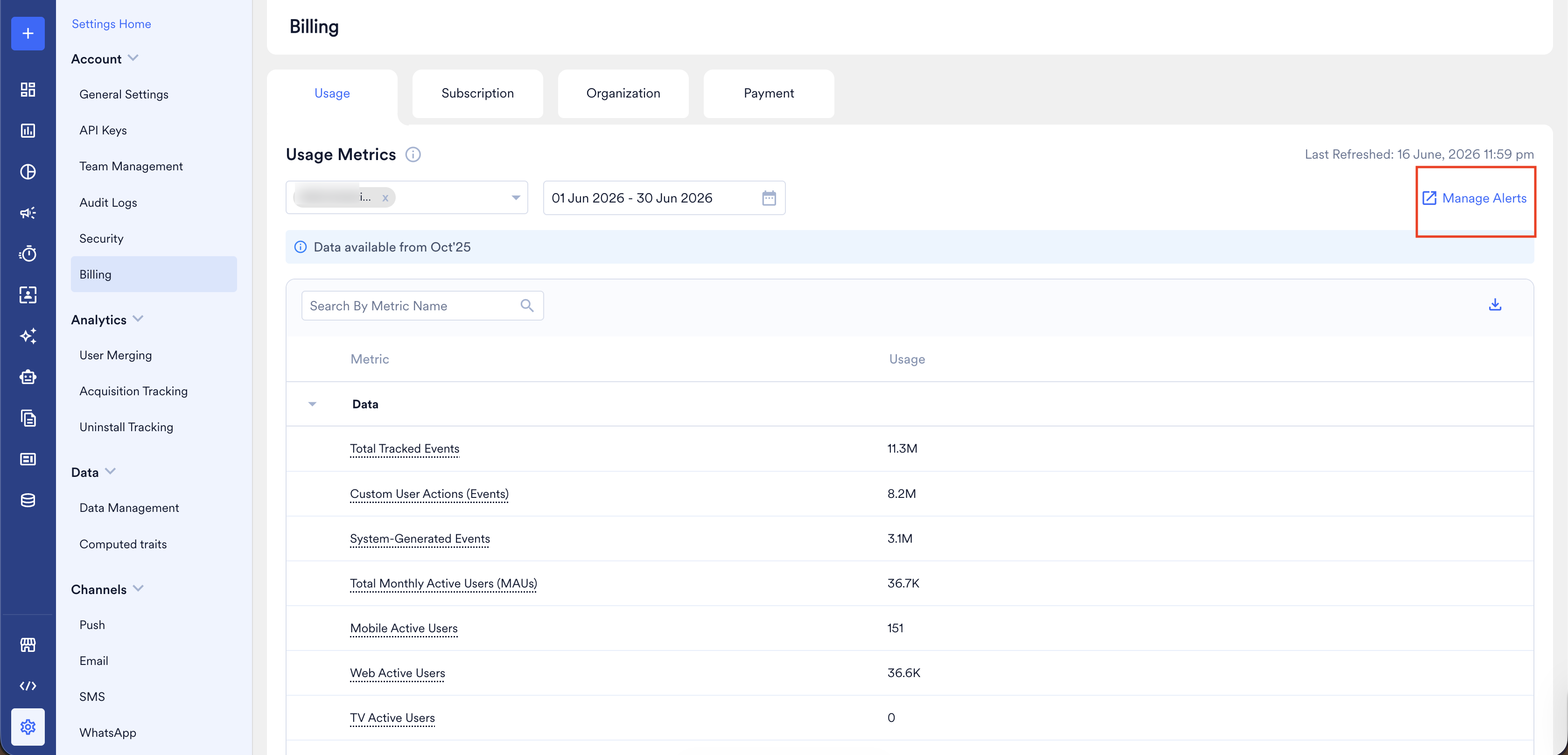Open the account selector dropdown arrow

pos(516,197)
